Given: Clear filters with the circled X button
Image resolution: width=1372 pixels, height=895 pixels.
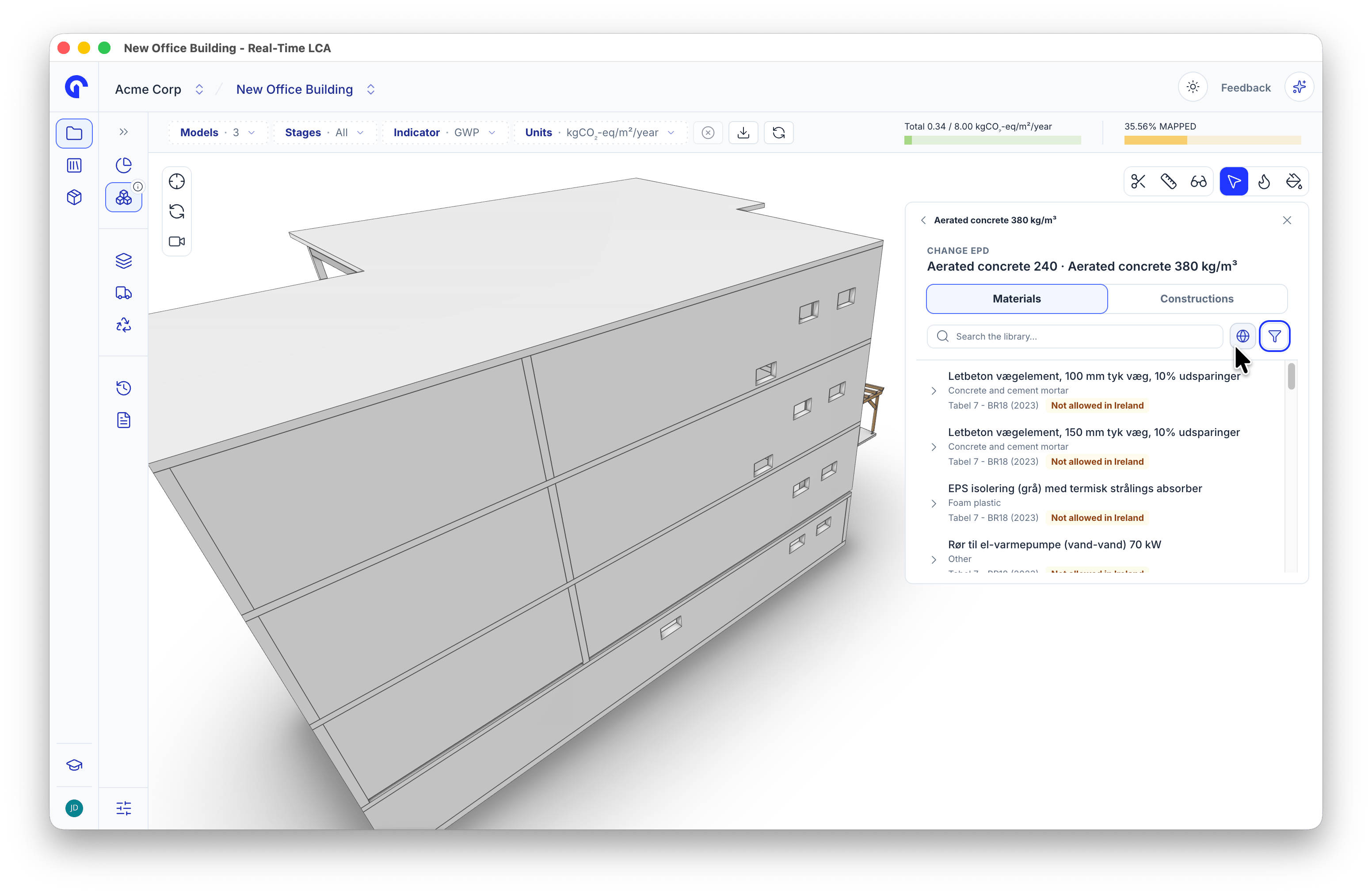Looking at the screenshot, I should click(x=708, y=133).
